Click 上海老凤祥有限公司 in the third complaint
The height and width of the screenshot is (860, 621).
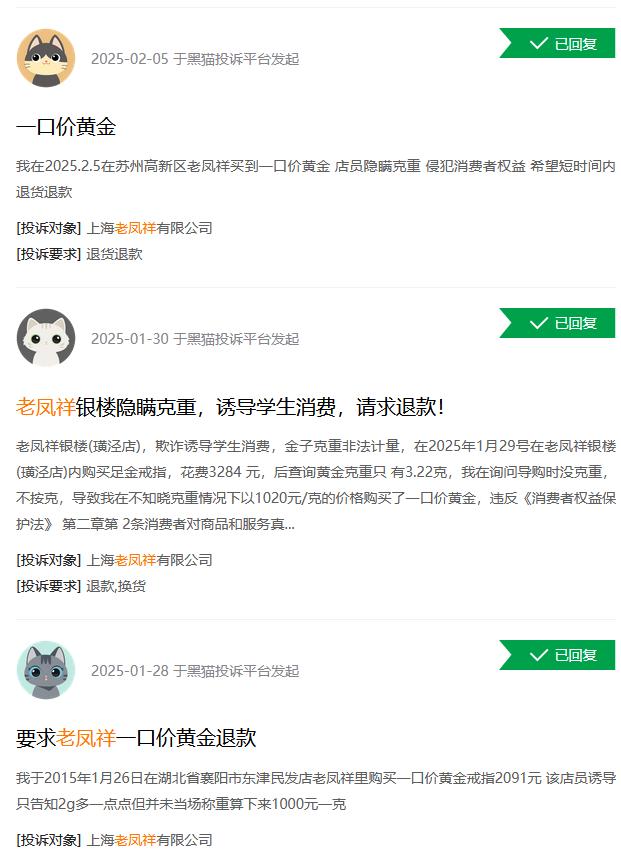pyautogui.click(x=149, y=840)
